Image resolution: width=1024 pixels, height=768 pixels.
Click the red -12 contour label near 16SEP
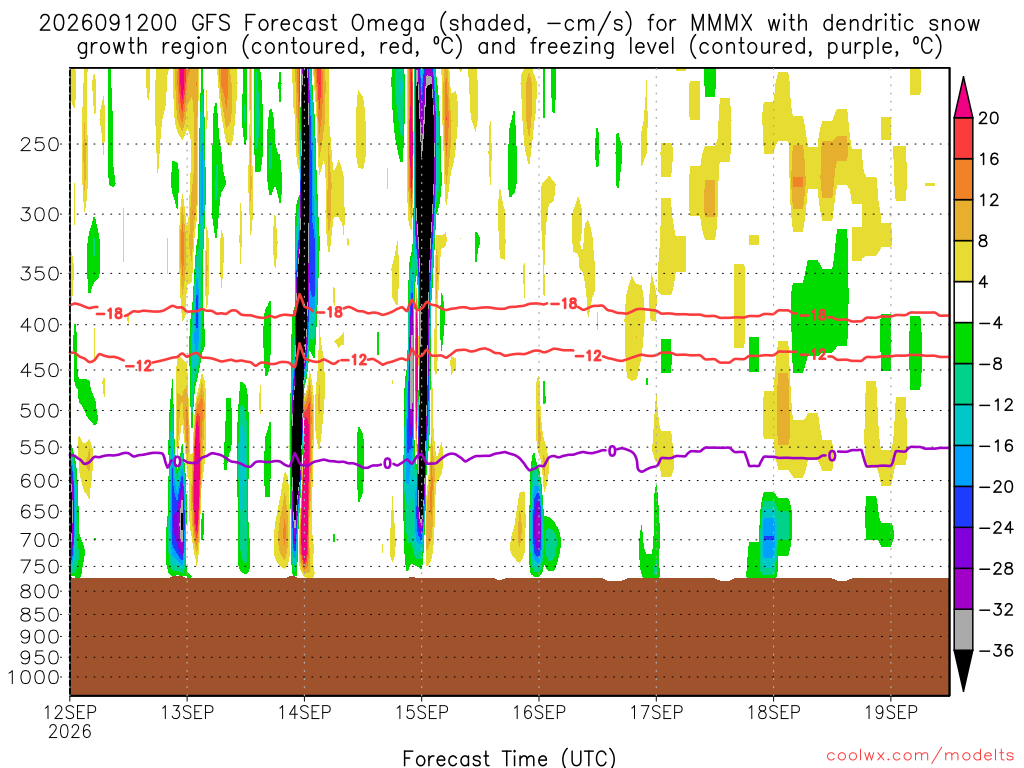point(588,356)
